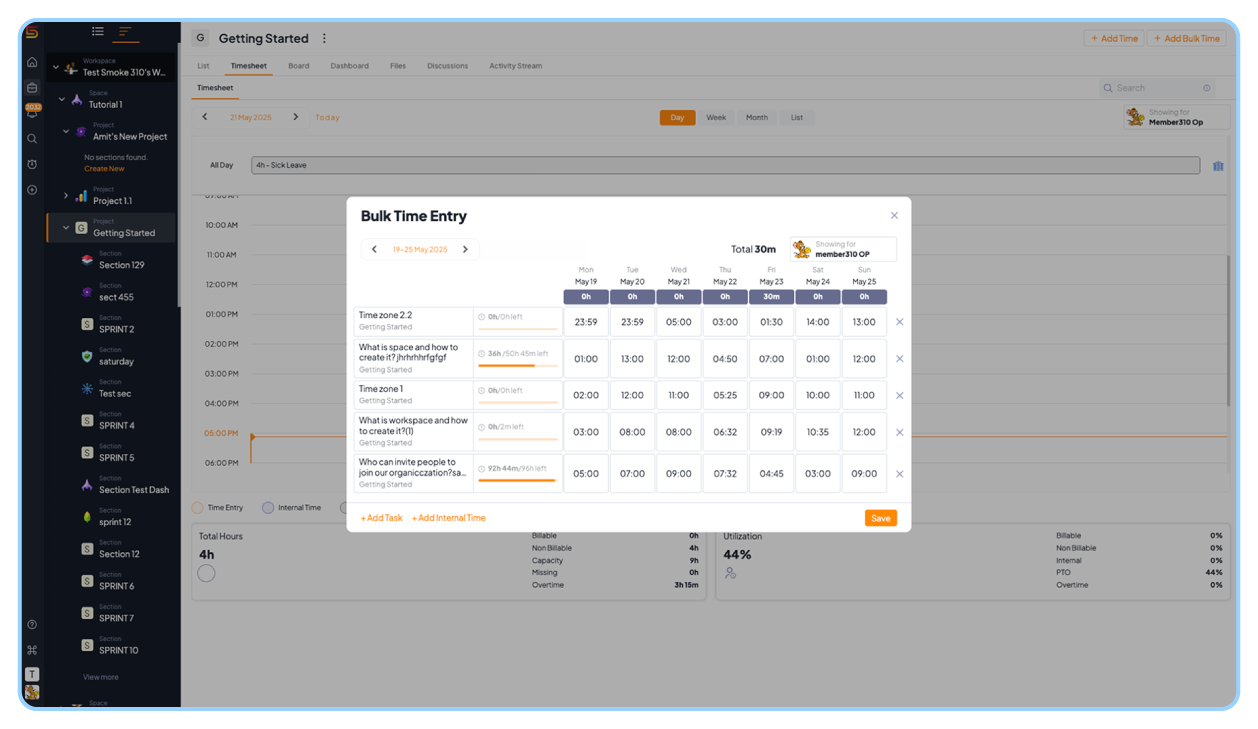
Task: Close the Bulk Time Entry dialog
Action: tap(894, 215)
